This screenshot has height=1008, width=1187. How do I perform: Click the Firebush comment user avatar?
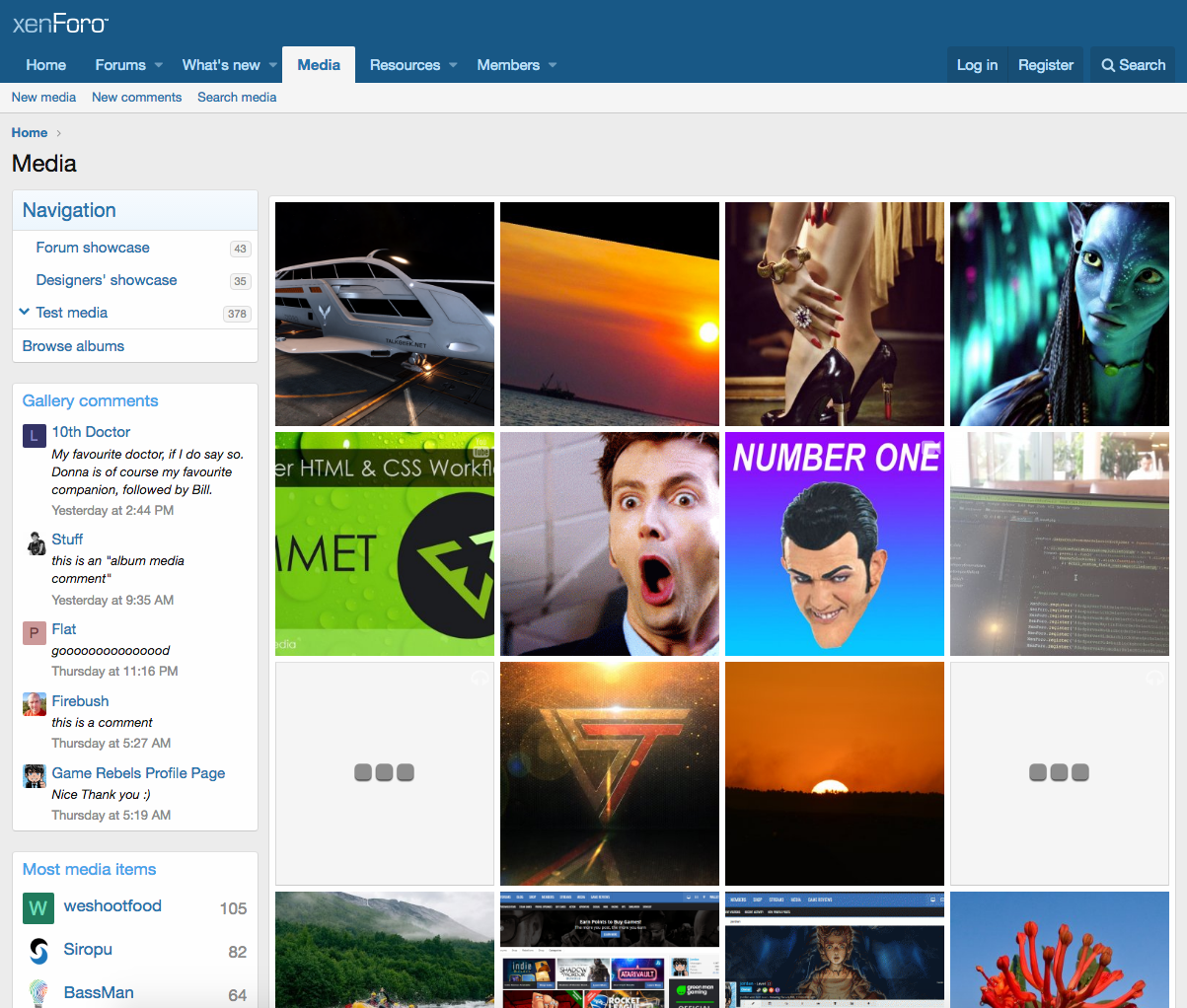point(35,704)
